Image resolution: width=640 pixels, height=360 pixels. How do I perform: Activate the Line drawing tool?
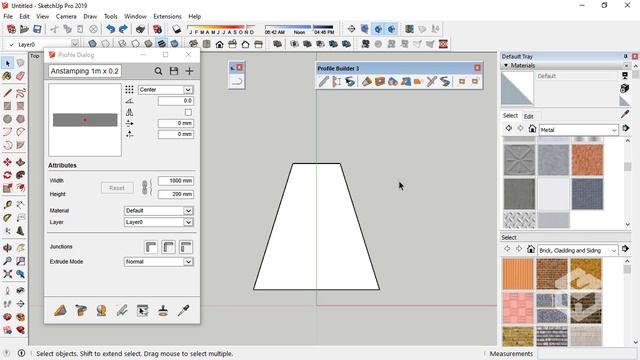click(7, 93)
